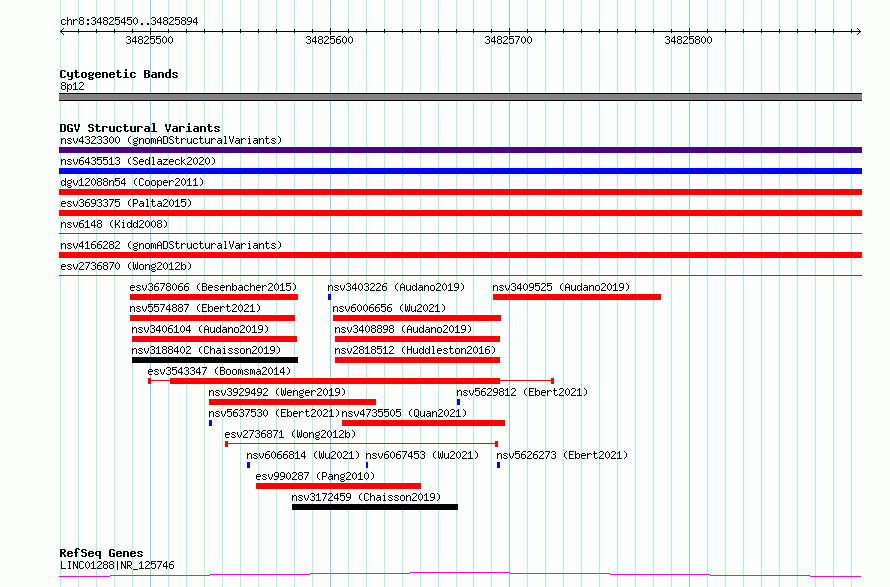Click nsv3403226 (Audano2019) label
The width and height of the screenshot is (890, 587).
click(396, 287)
